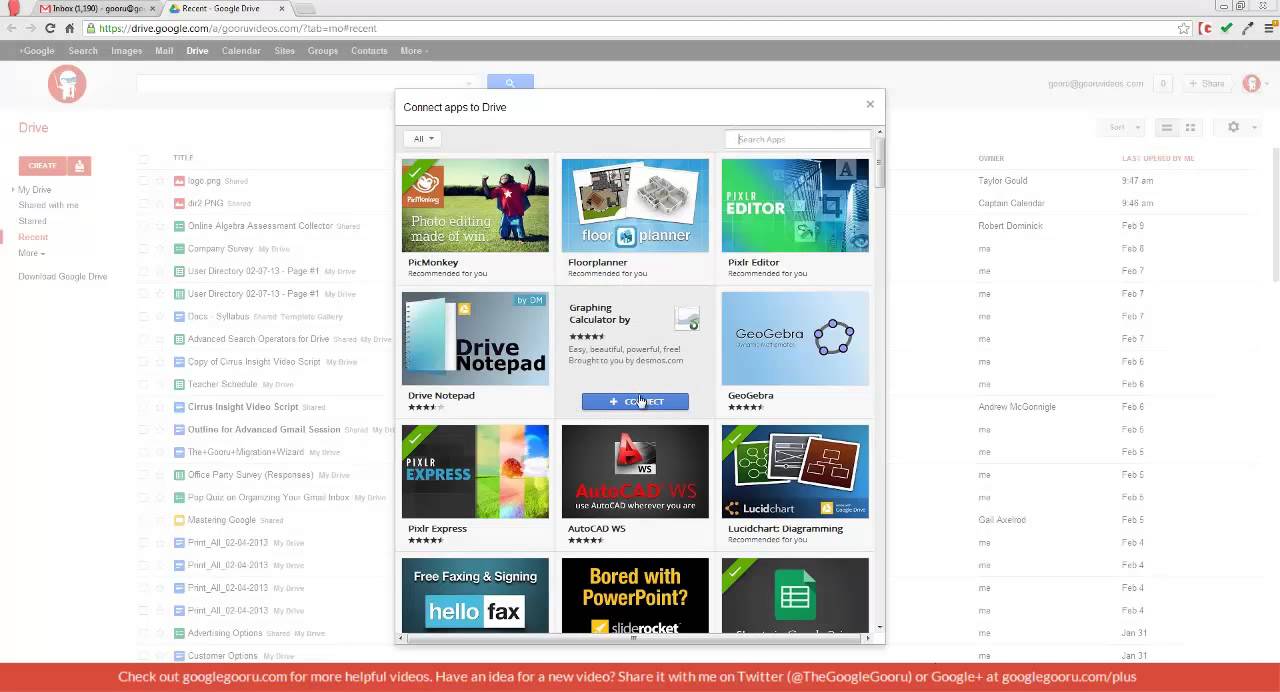Click the folder icon for Mastering Google
This screenshot has width=1280, height=692.
[x=179, y=520]
